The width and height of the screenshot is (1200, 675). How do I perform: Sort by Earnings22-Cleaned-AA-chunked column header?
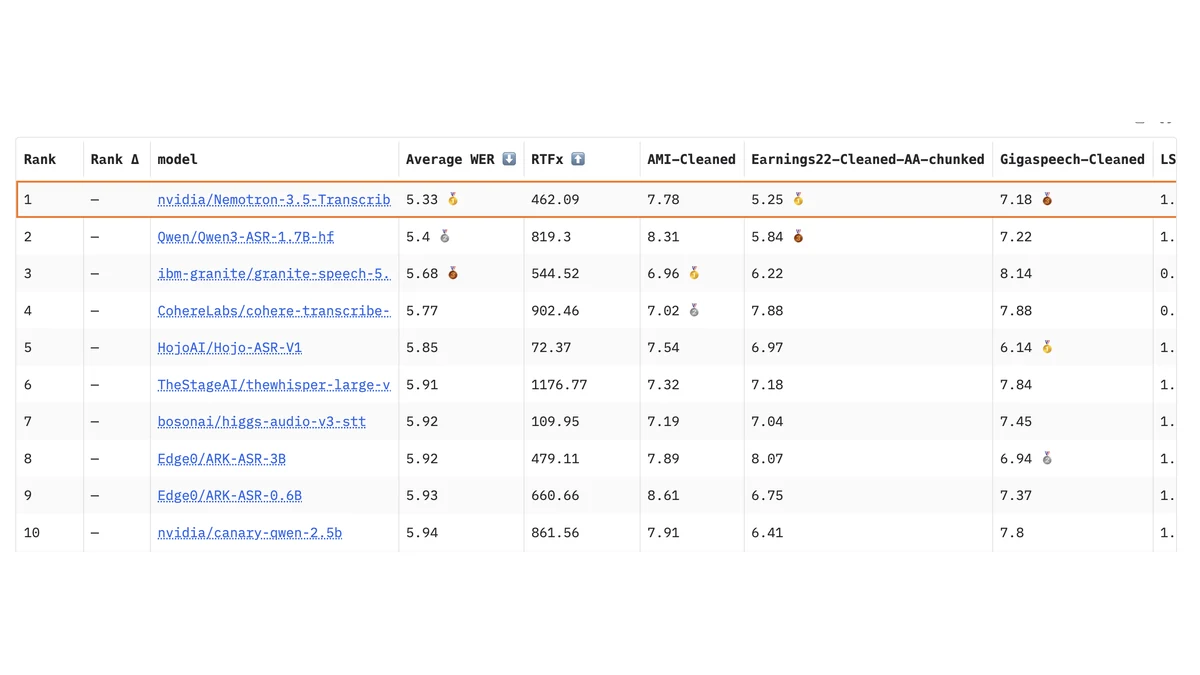868,159
